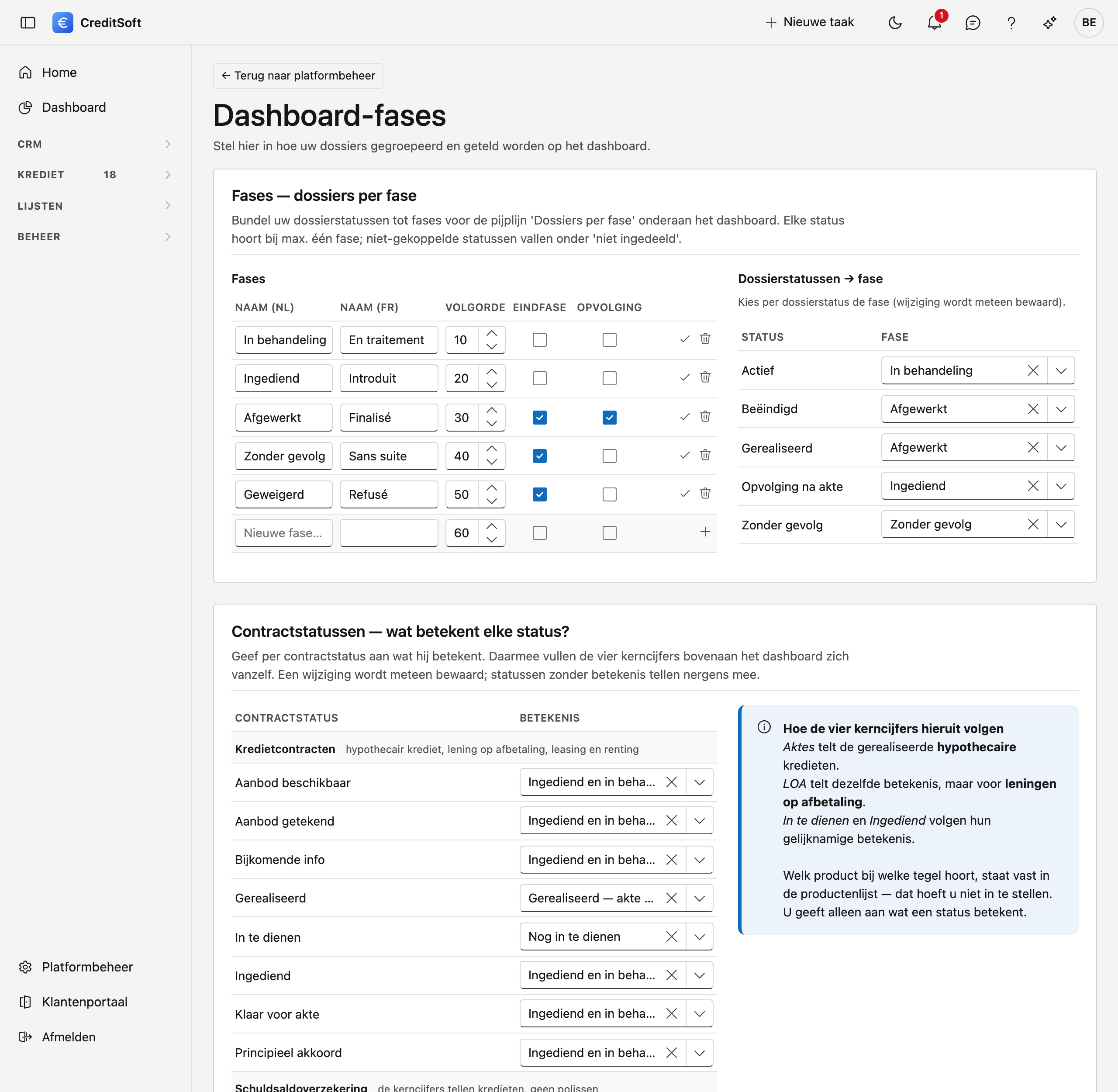Click Terug naar platformbeheer button
Image resolution: width=1118 pixels, height=1092 pixels.
(x=298, y=76)
